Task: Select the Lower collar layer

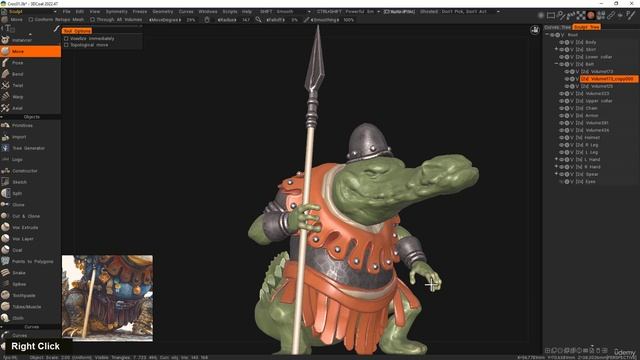Action: pos(598,57)
